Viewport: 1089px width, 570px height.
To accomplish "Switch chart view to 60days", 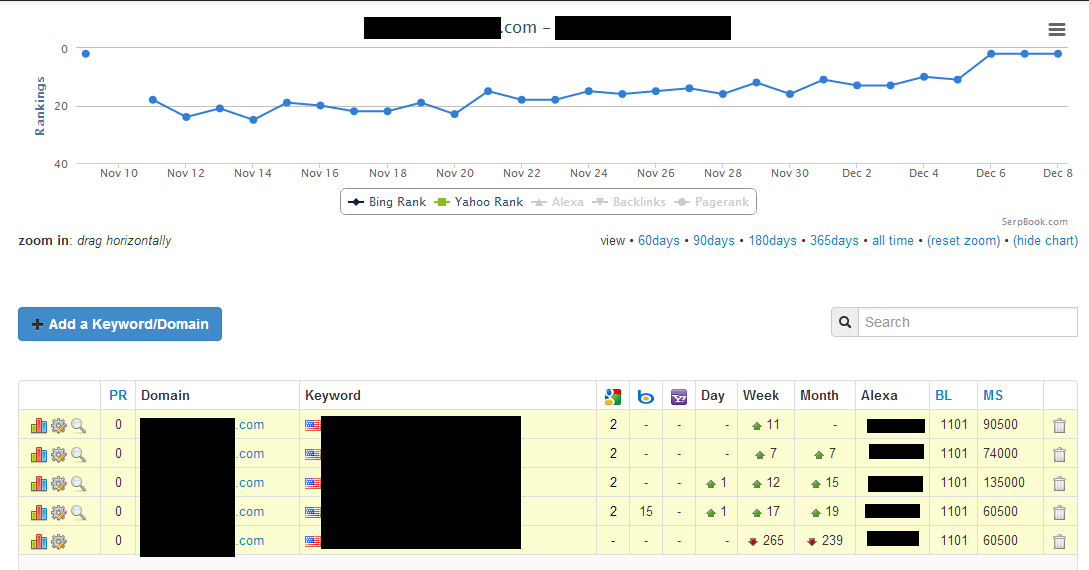I will point(658,240).
